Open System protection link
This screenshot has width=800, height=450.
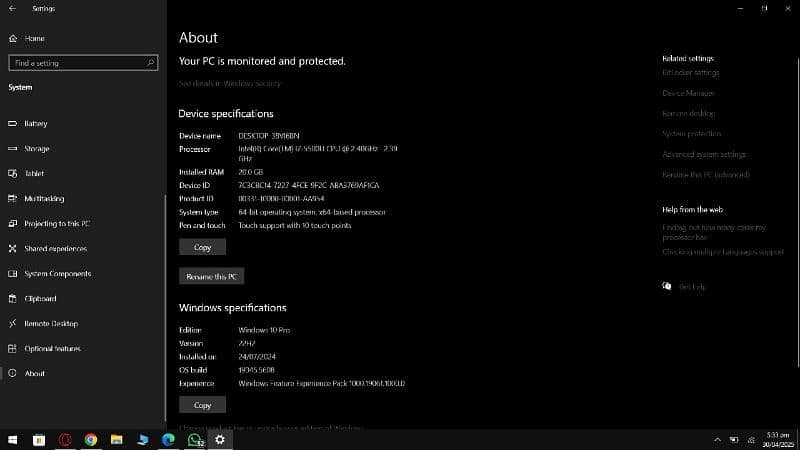[x=692, y=134]
